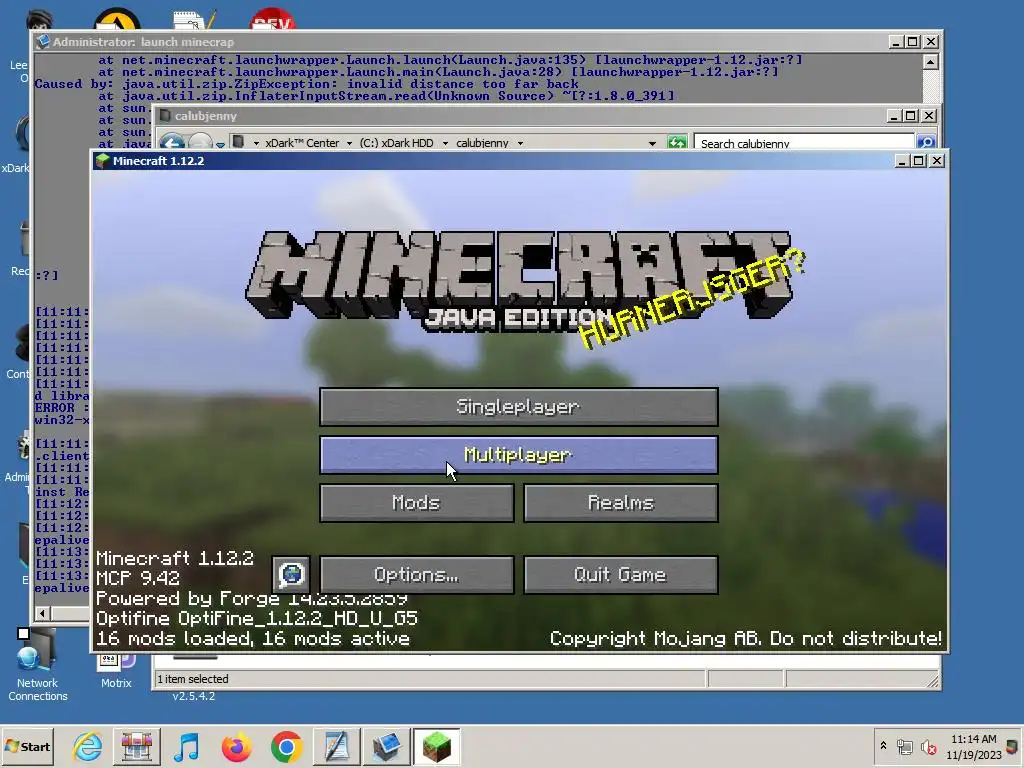Click the globe language button
Viewport: 1024px width, 768px height.
(291, 575)
